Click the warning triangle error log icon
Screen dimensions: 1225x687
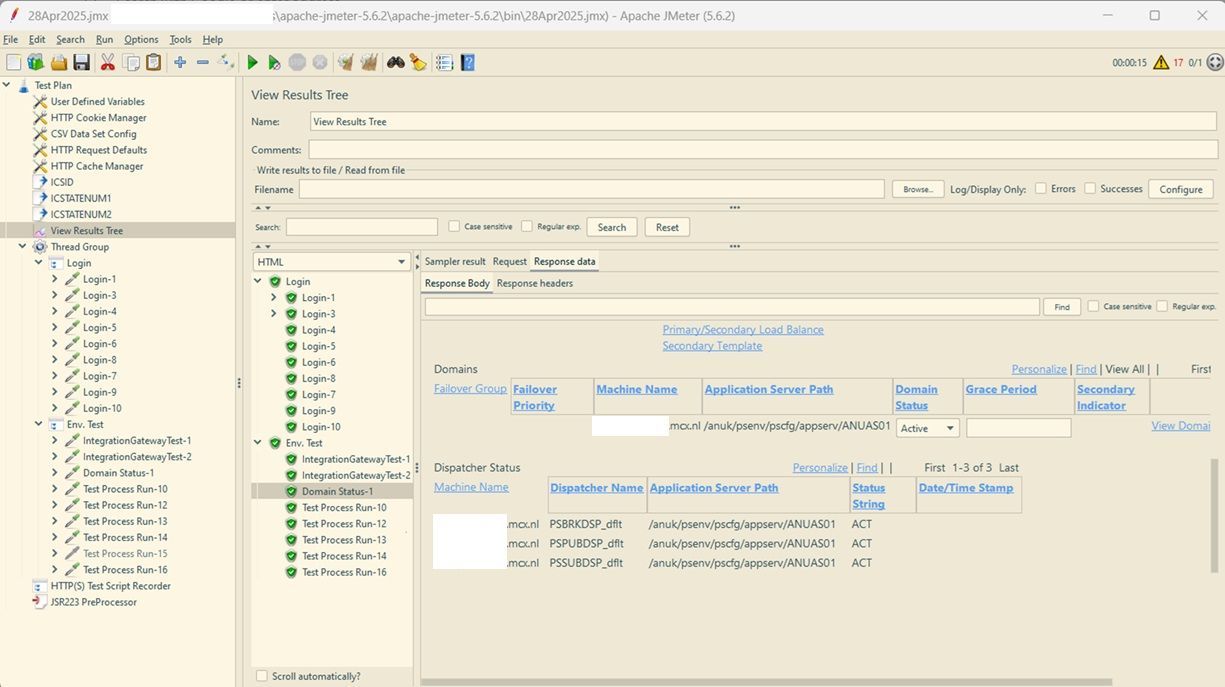pos(1161,62)
